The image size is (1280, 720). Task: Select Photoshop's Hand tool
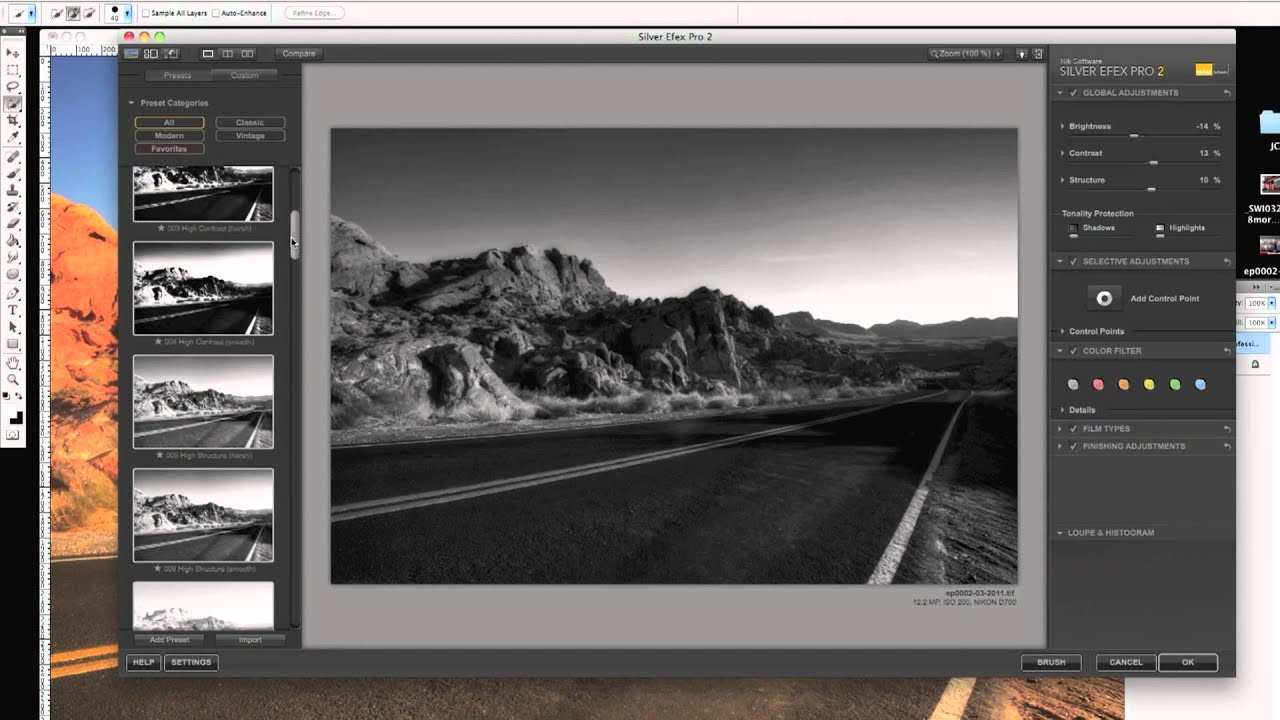coord(13,363)
